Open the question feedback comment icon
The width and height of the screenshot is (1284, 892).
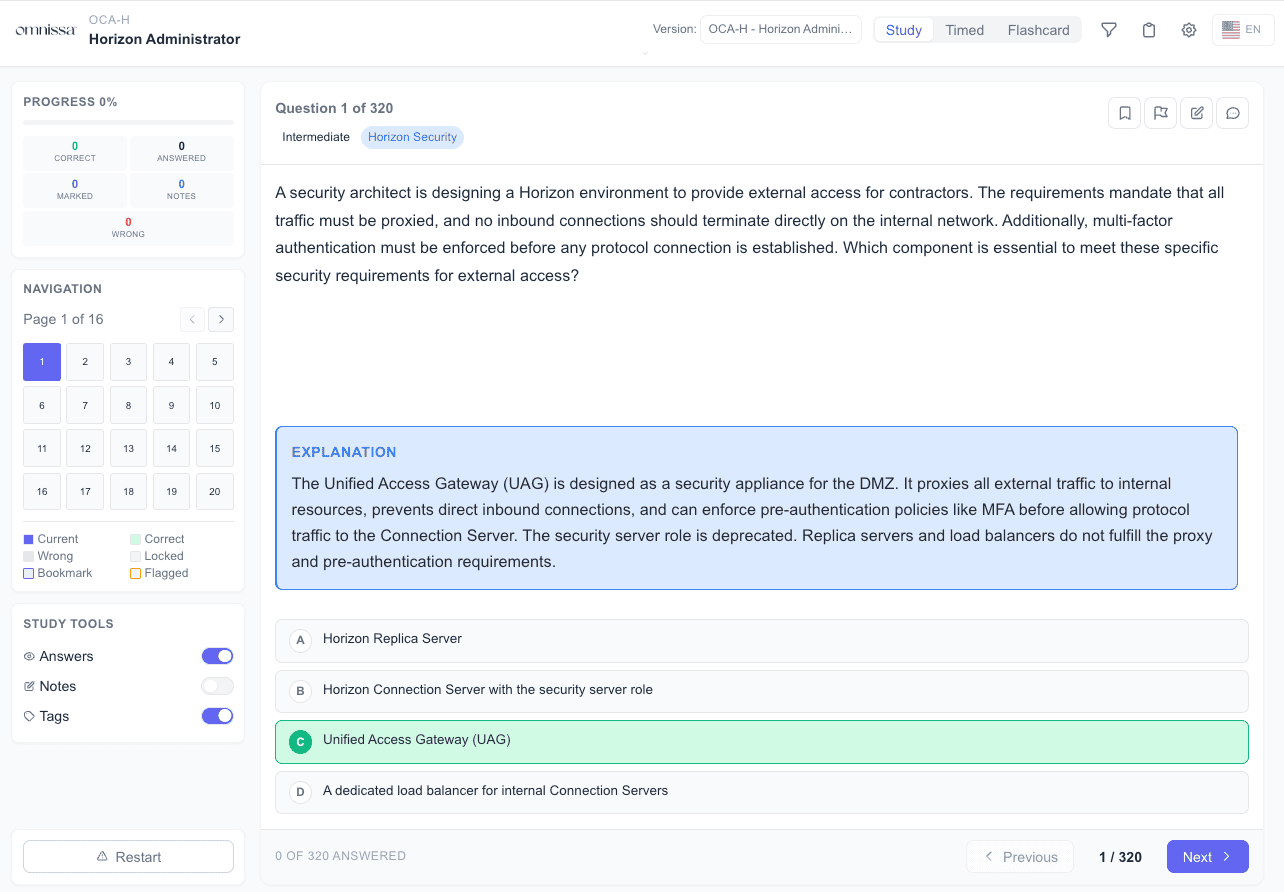(x=1232, y=113)
